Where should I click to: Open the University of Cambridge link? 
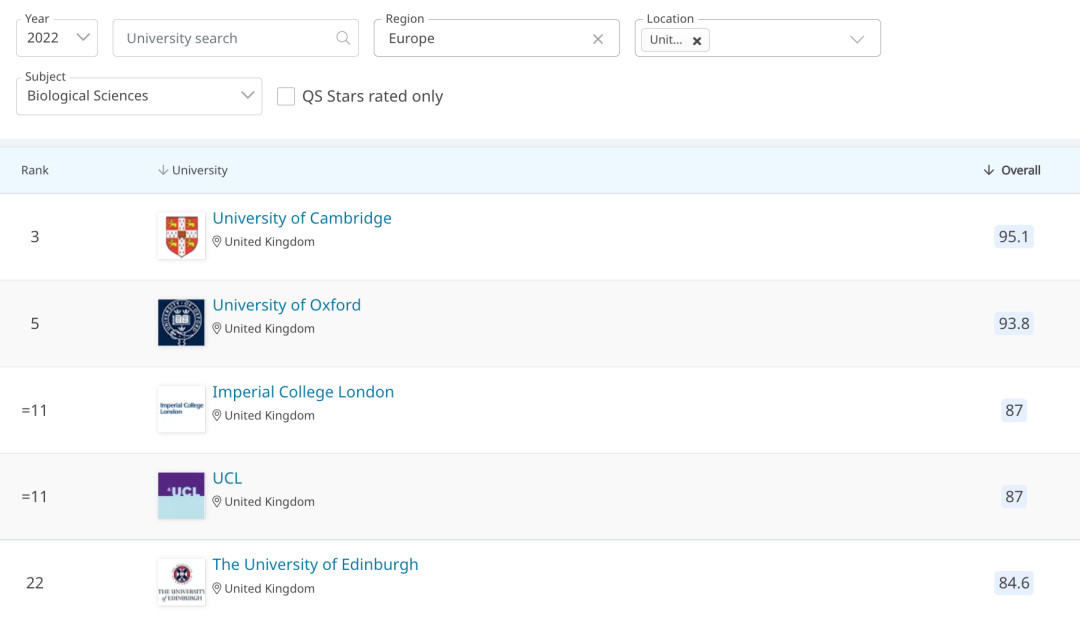tap(302, 218)
